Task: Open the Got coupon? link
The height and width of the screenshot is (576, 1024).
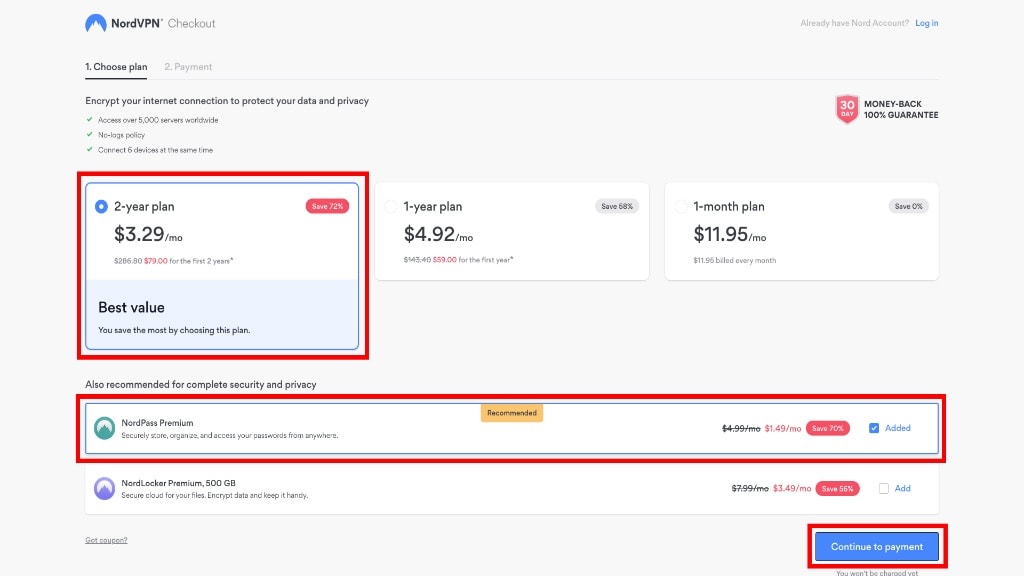Action: tap(106, 540)
